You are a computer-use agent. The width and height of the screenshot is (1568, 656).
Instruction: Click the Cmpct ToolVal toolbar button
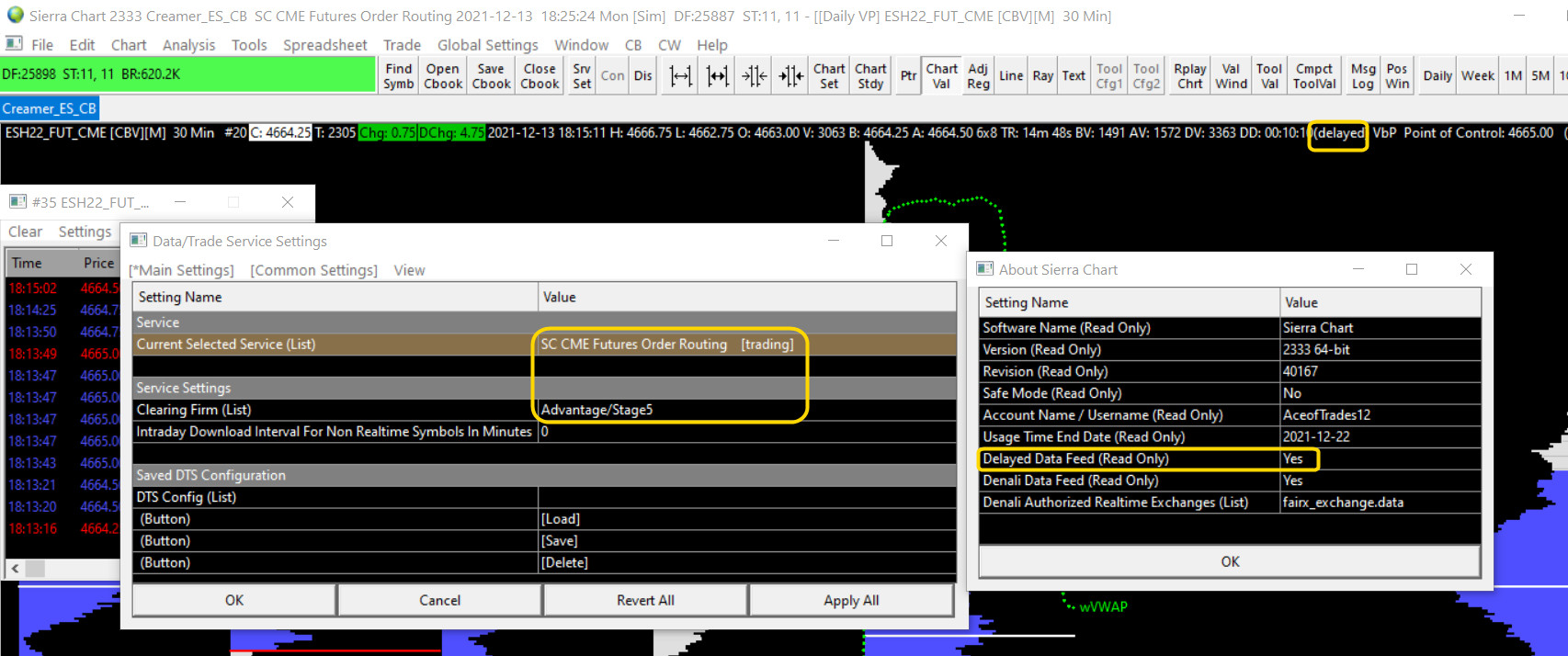tap(1314, 75)
